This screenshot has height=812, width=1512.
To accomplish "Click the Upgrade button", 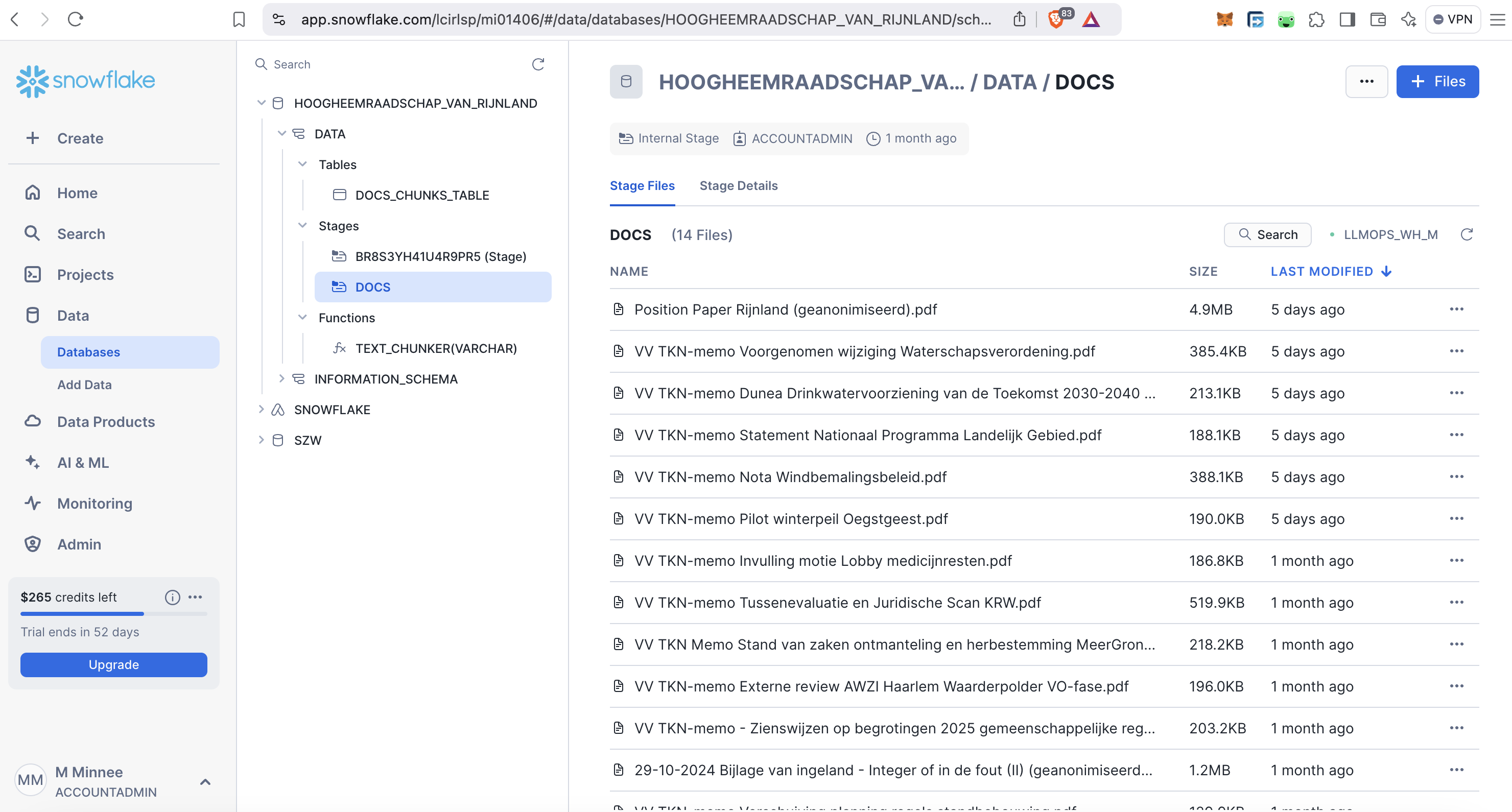I will coord(113,664).
